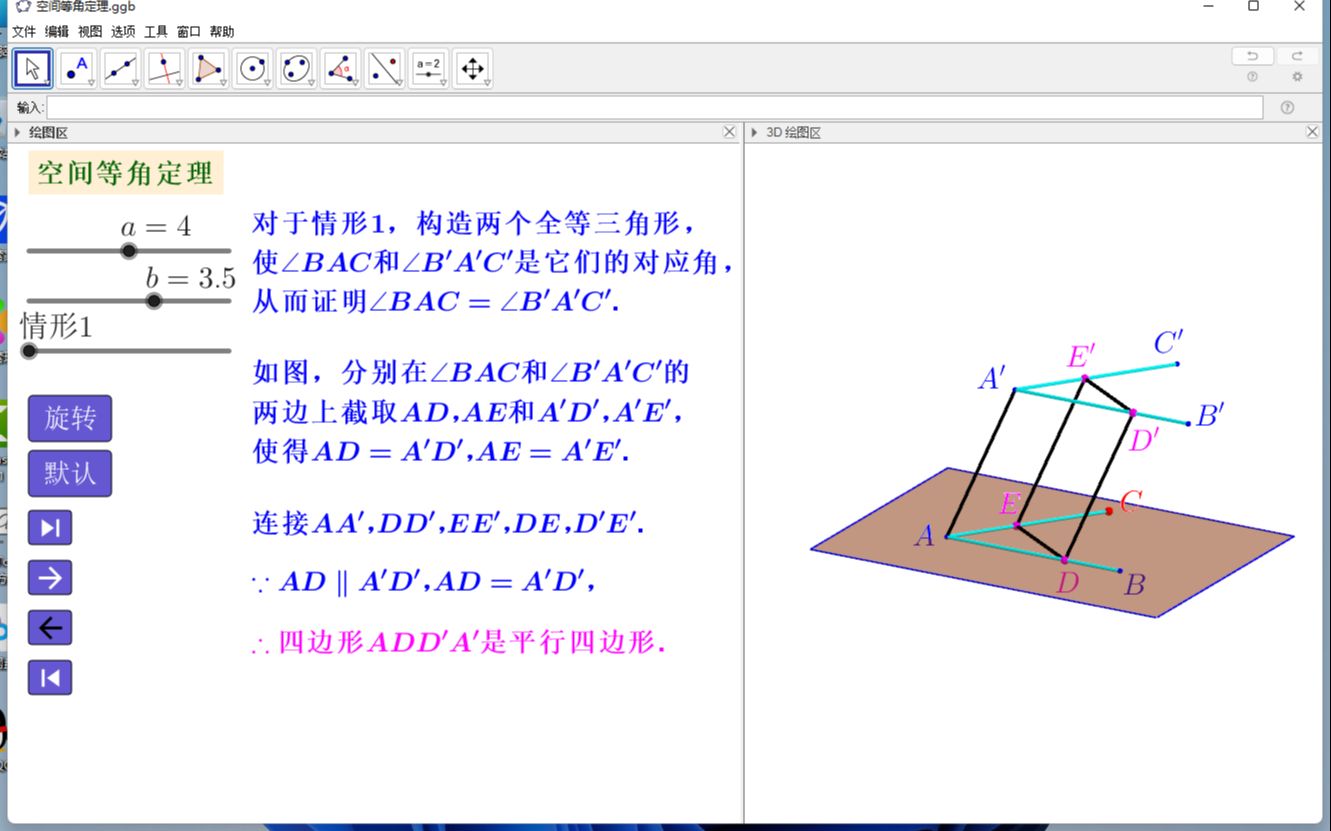1331x831 pixels.
Task: Open dropdown arrow on Angle tool
Action: pos(355,83)
